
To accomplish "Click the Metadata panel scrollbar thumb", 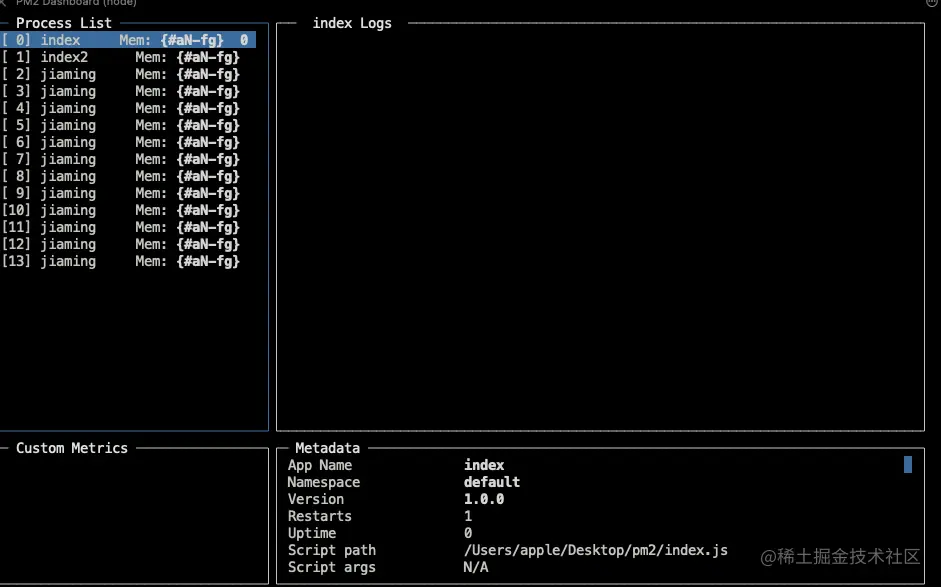I will point(908,465).
